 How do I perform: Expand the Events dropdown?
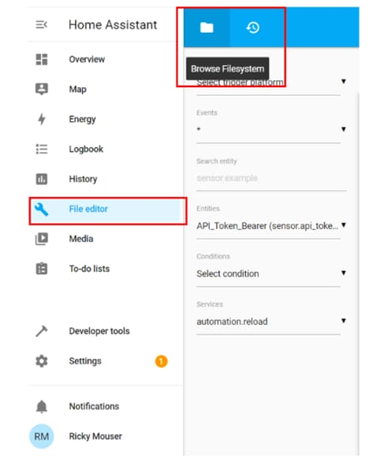(271, 129)
